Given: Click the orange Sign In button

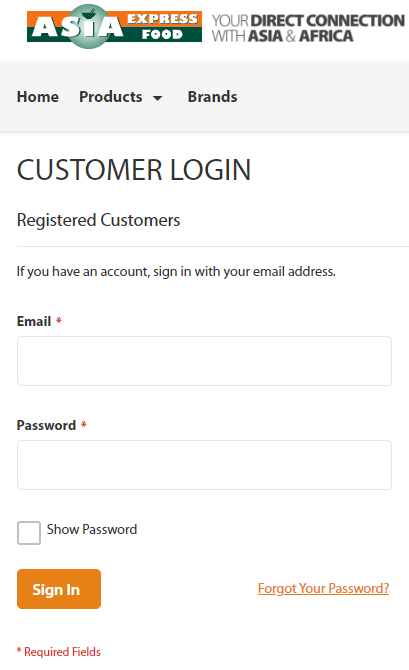Looking at the screenshot, I should pyautogui.click(x=59, y=589).
